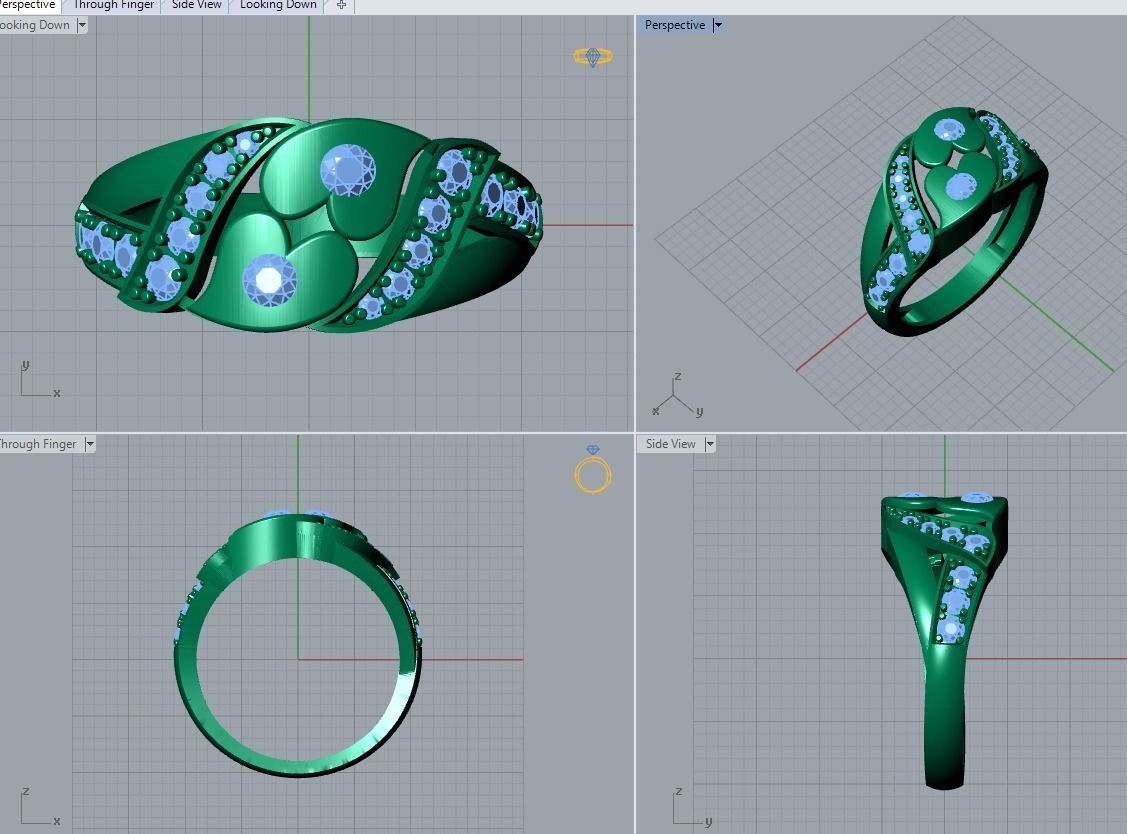Viewport: 1127px width, 834px height.
Task: Open the Side View viewport tab
Action: [196, 5]
